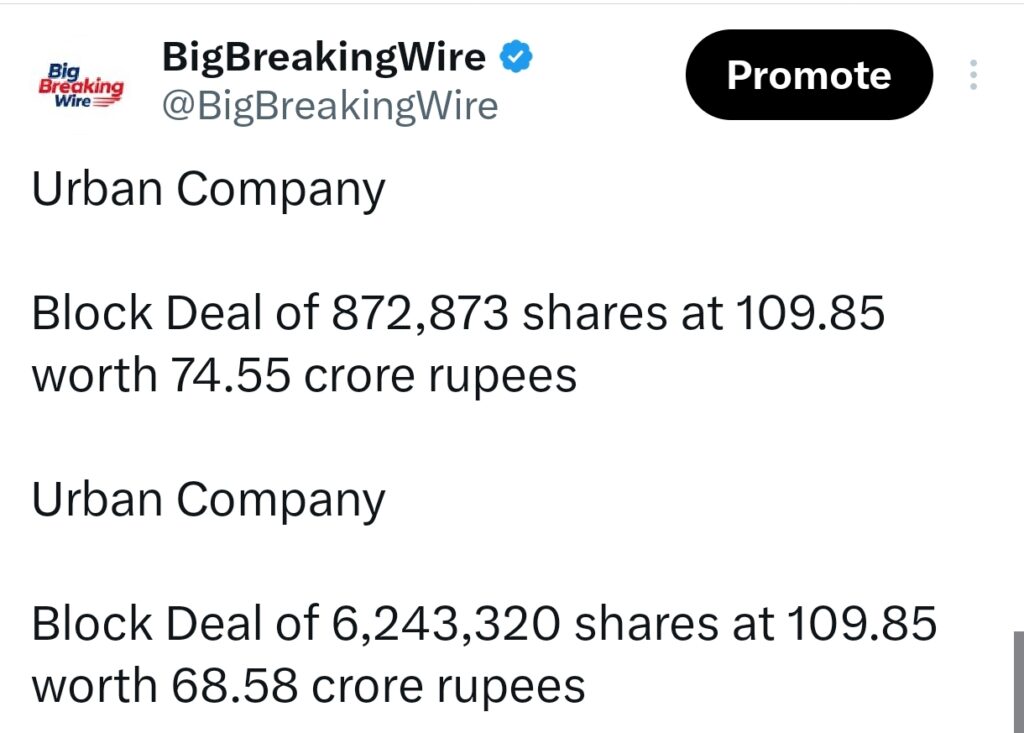Select the verification badge next to the username
1024x733 pixels.
(x=515, y=57)
